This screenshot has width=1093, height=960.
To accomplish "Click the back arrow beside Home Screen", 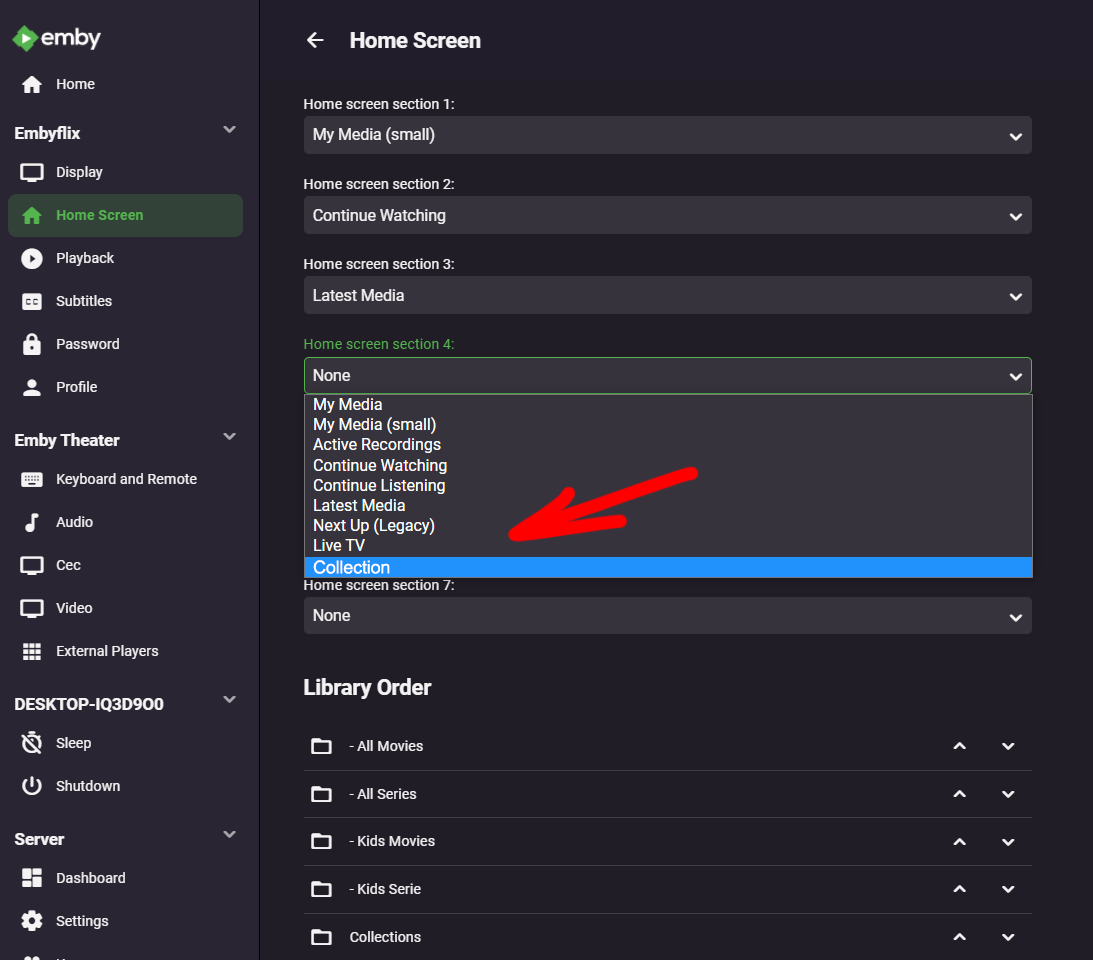I will 315,40.
